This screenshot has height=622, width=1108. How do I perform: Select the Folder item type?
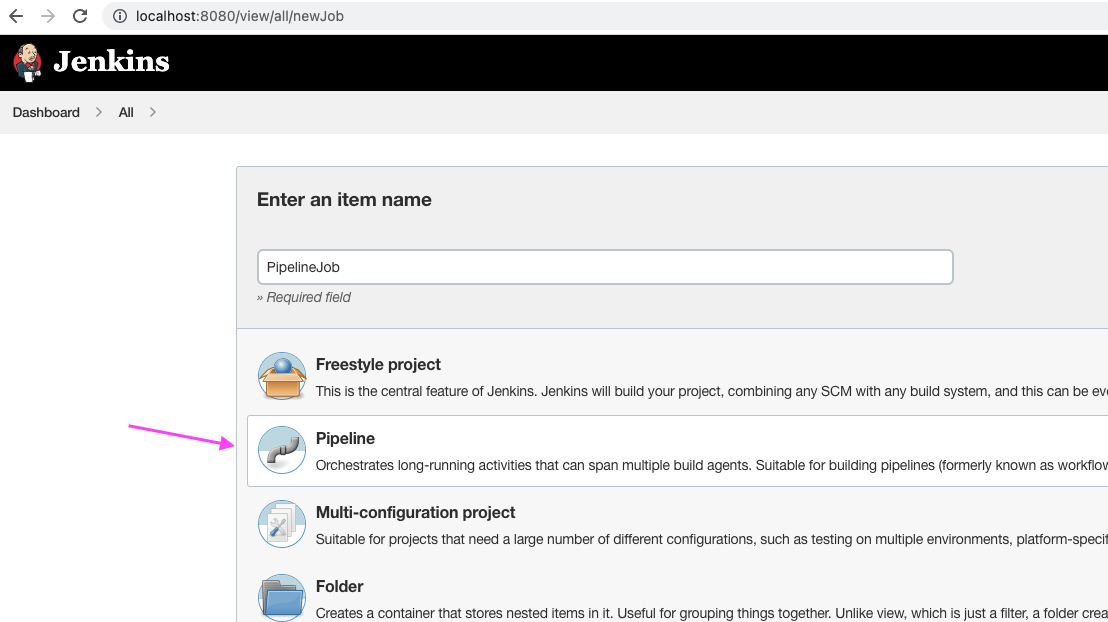click(x=339, y=586)
